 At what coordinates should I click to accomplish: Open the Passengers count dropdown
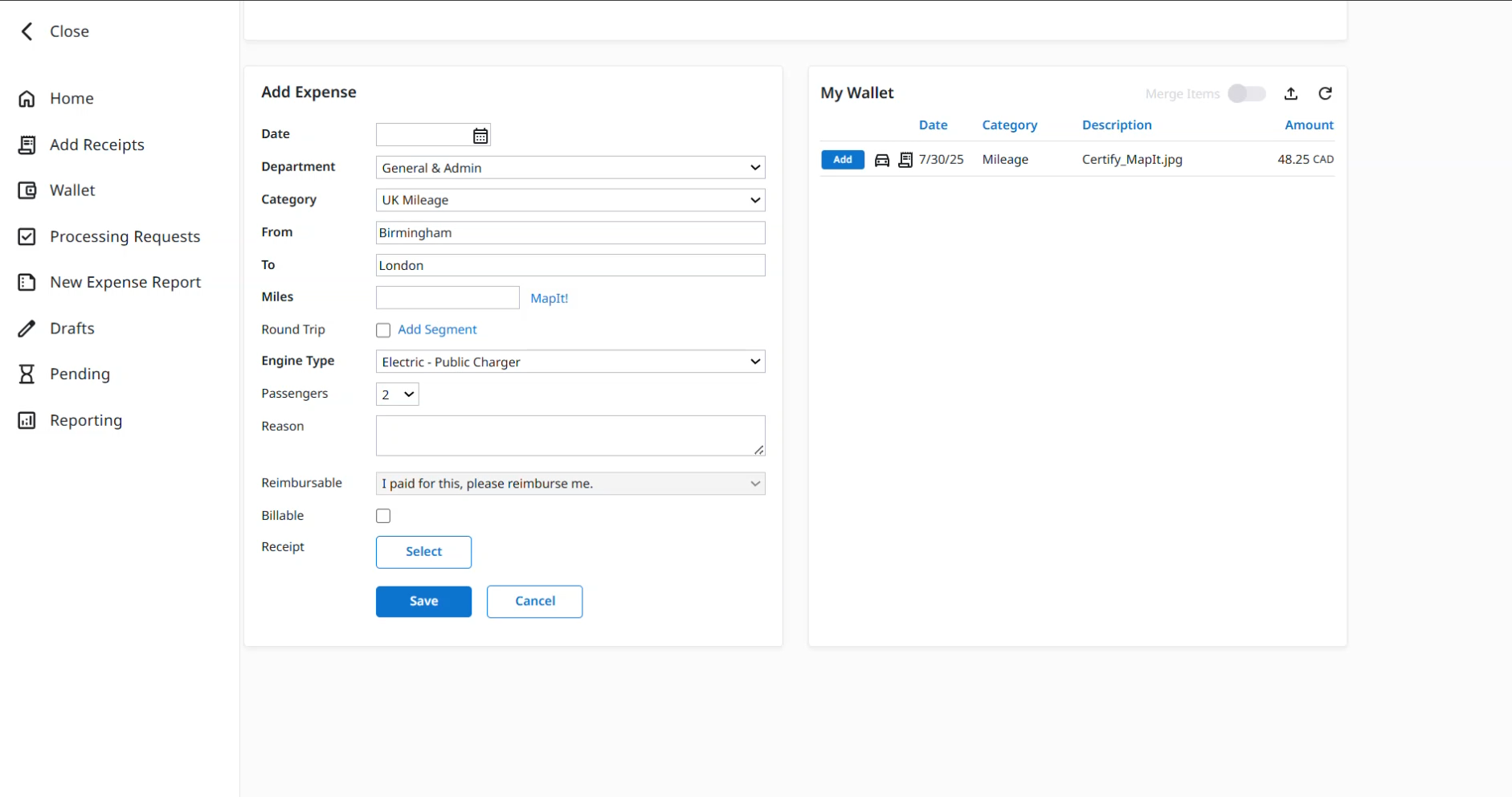coord(397,394)
